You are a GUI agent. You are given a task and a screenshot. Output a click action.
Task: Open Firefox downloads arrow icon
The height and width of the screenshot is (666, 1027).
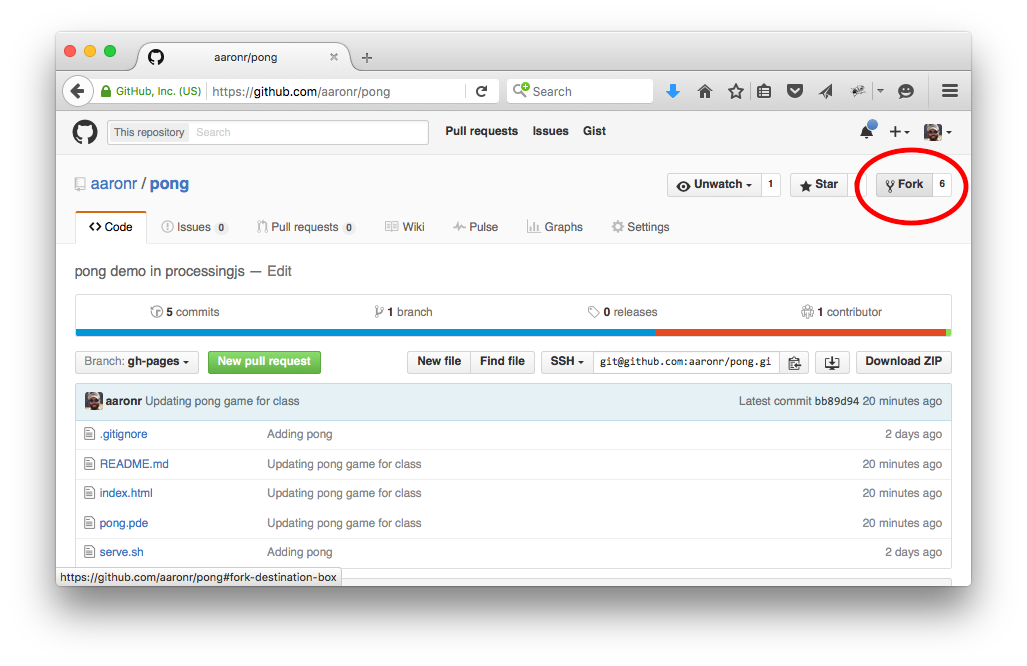click(673, 91)
